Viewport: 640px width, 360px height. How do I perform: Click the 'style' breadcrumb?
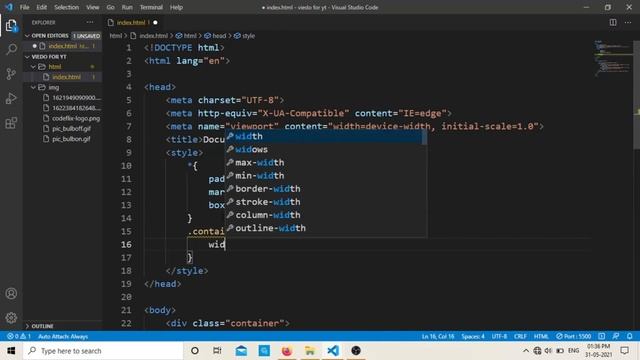[x=244, y=36]
